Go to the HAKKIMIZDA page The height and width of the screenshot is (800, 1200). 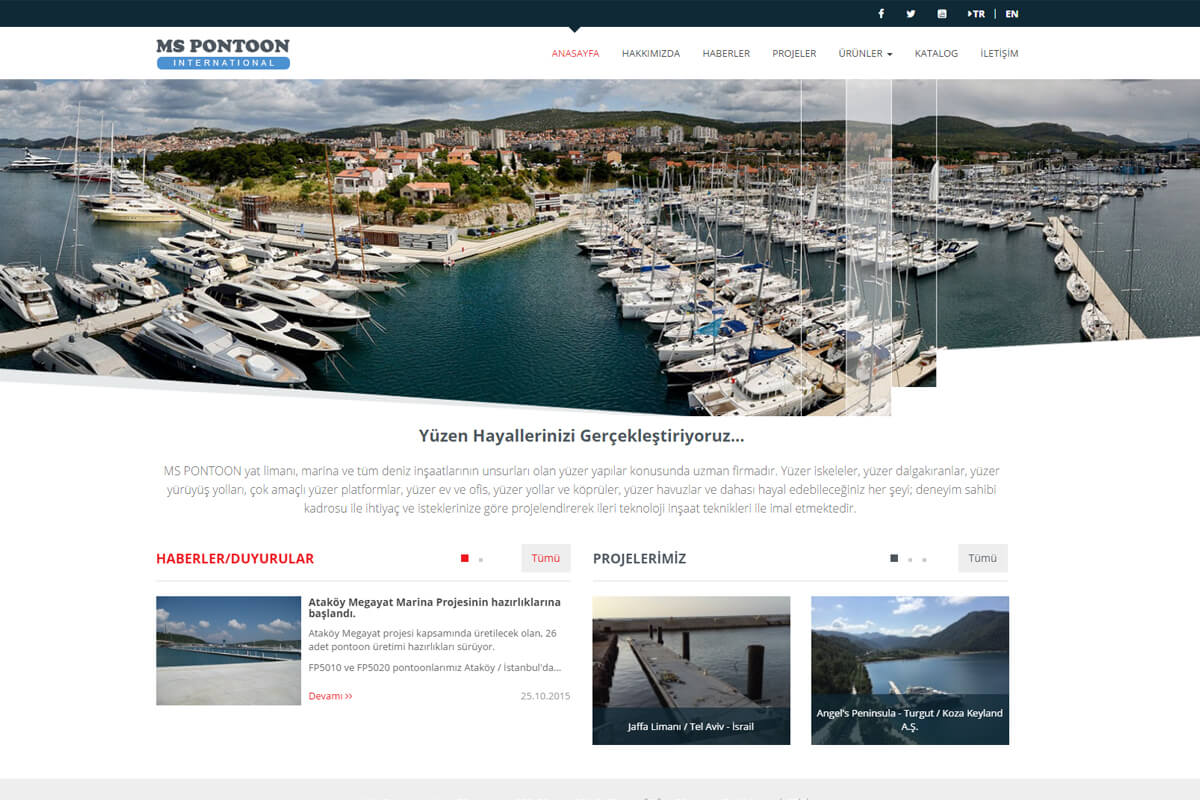point(650,54)
